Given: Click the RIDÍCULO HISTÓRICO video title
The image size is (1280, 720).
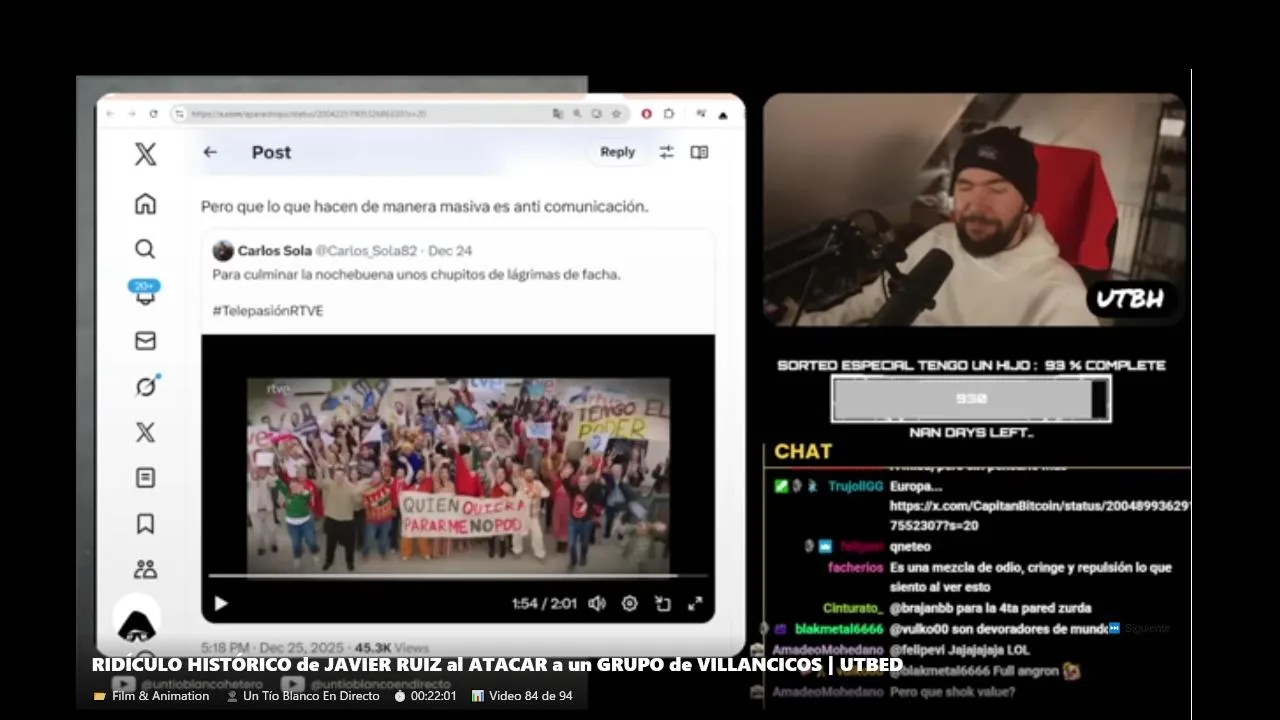Looking at the screenshot, I should pos(497,665).
